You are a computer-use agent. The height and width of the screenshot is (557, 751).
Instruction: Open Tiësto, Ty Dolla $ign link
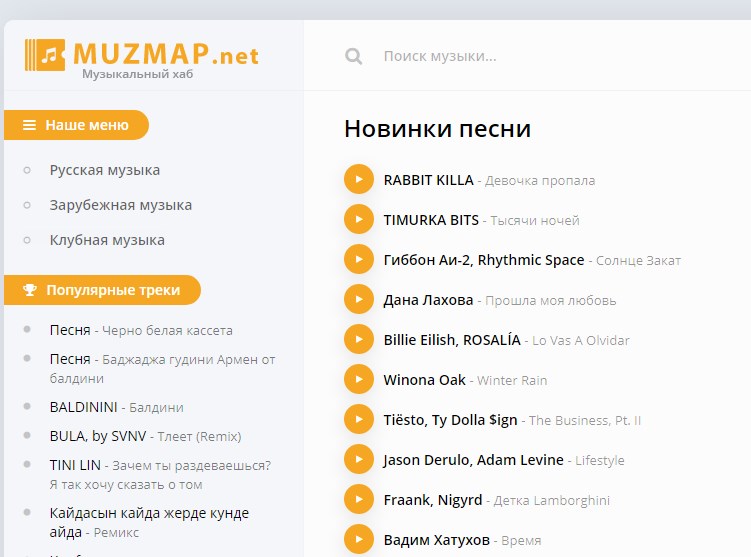[512, 420]
